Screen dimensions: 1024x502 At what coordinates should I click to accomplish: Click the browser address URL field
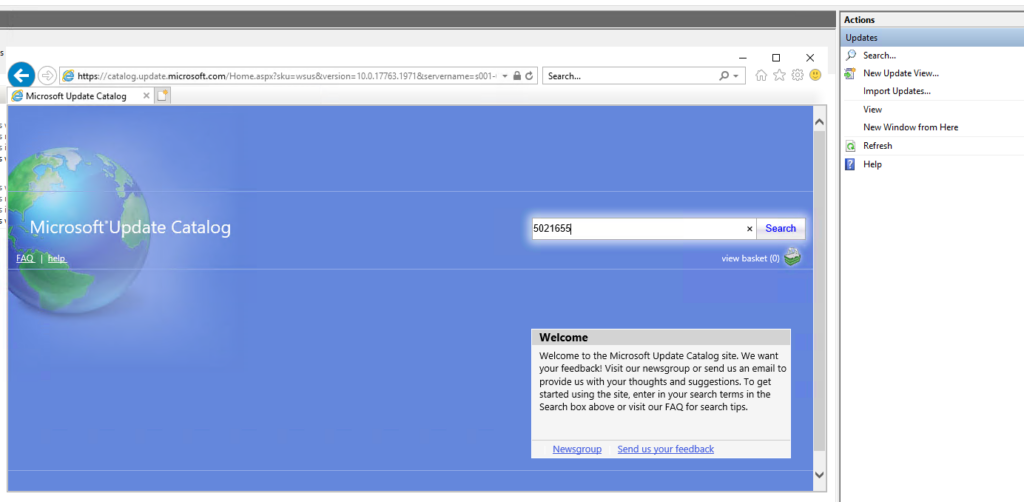(x=287, y=76)
